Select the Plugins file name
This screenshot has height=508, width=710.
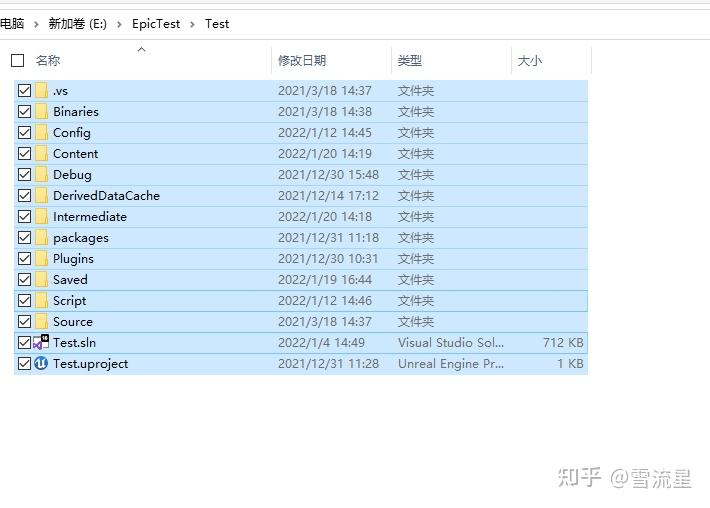click(x=73, y=259)
